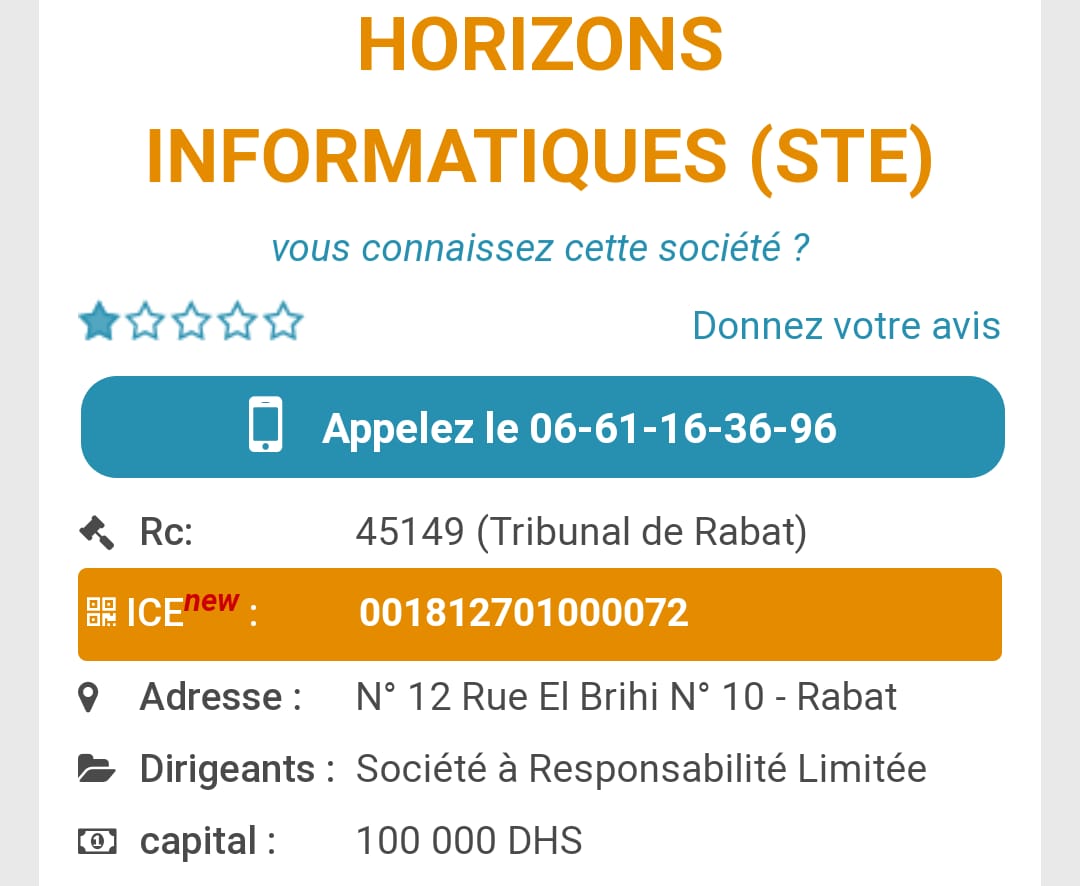Click the red 'new' badge on ICE
1080x886 pixels.
[x=212, y=602]
